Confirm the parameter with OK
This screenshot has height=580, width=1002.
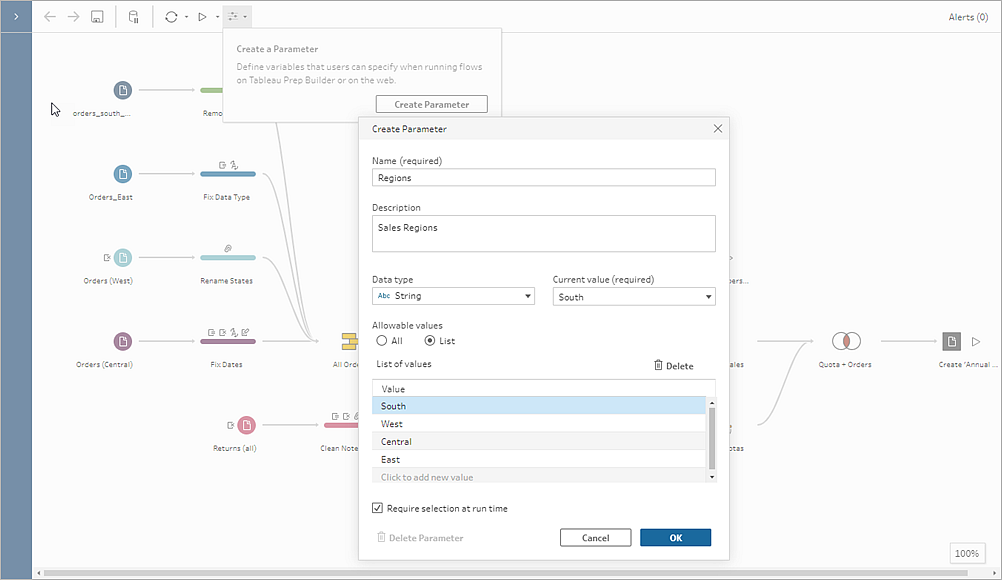[x=675, y=537]
